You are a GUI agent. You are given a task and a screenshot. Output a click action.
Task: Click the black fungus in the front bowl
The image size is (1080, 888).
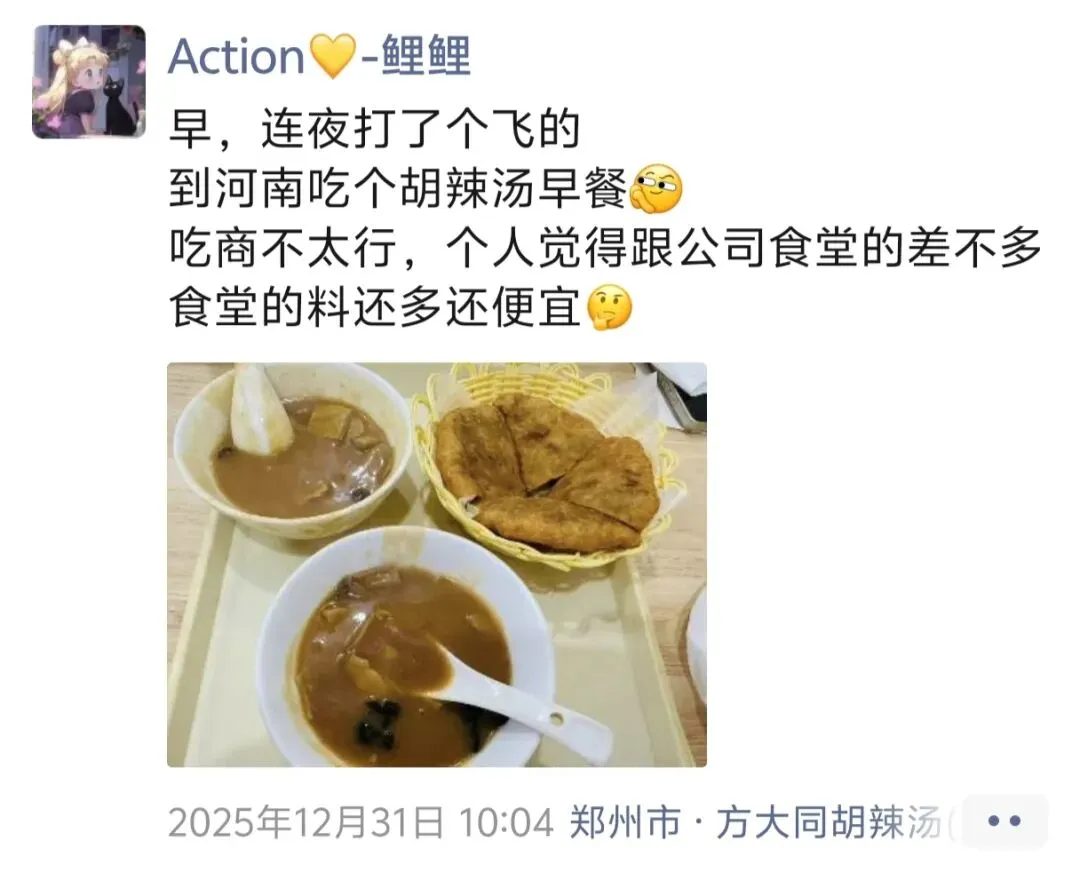pos(377,722)
